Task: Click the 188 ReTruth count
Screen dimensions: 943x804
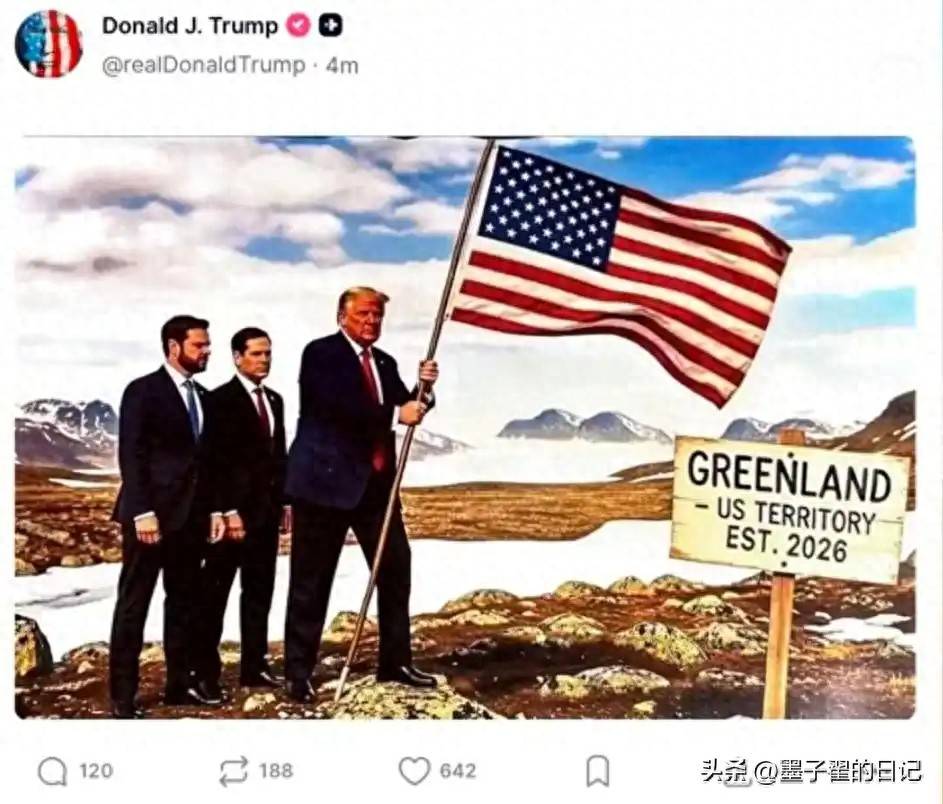Action: pyautogui.click(x=276, y=771)
